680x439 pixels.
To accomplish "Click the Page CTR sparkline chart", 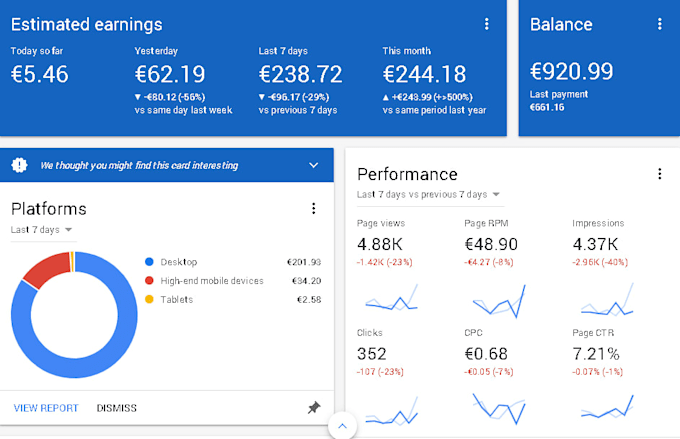I will [x=605, y=409].
